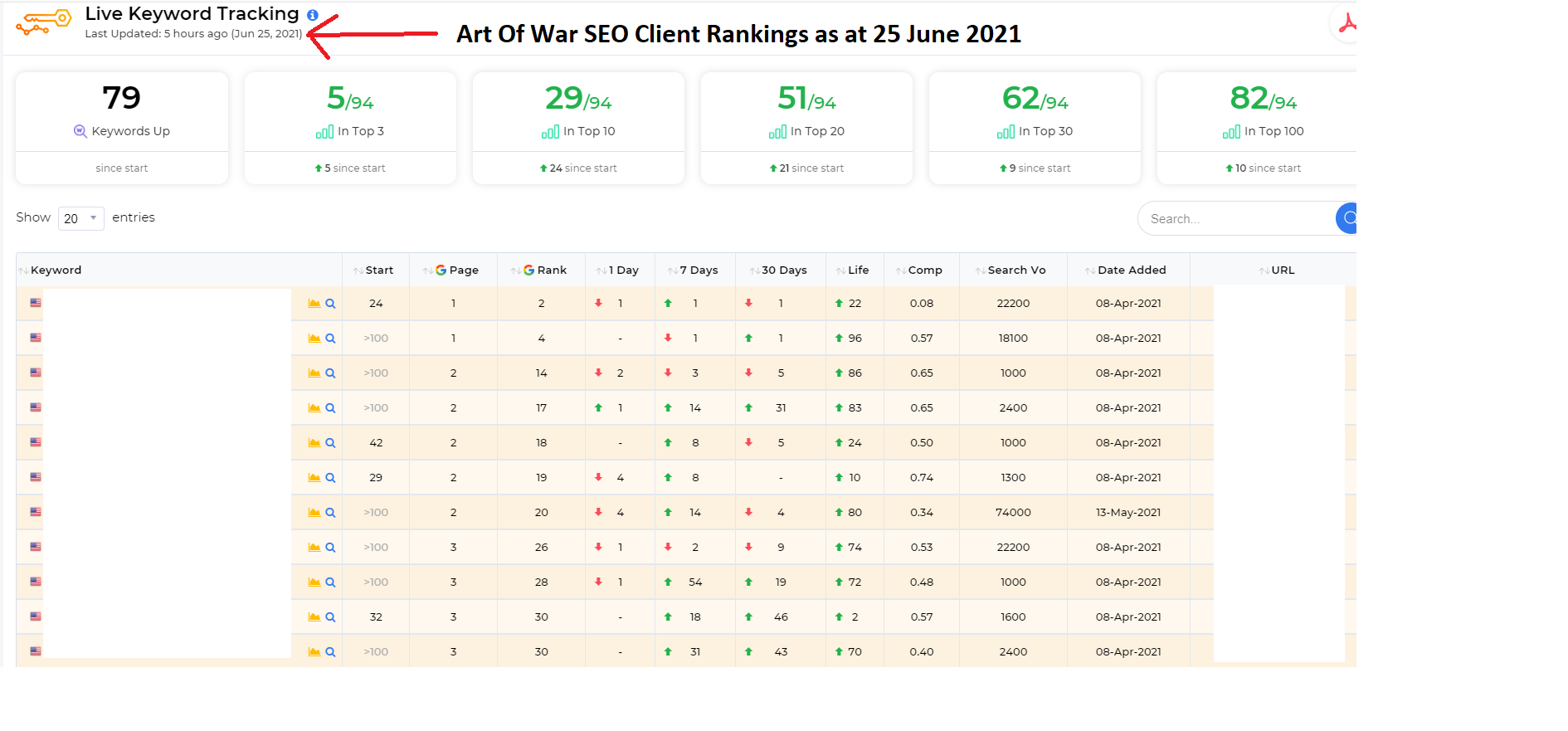Show chart for the rank 18 row
Viewport: 1568px width, 731px height.
(314, 443)
